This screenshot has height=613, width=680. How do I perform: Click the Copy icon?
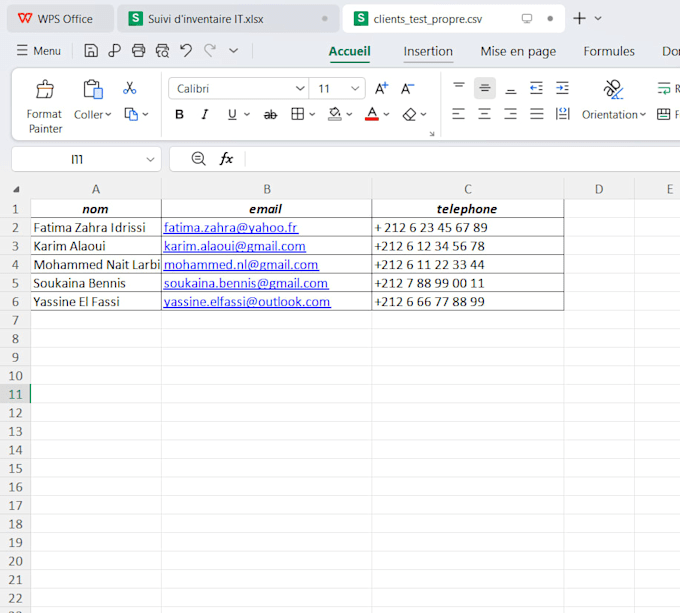(x=131, y=114)
